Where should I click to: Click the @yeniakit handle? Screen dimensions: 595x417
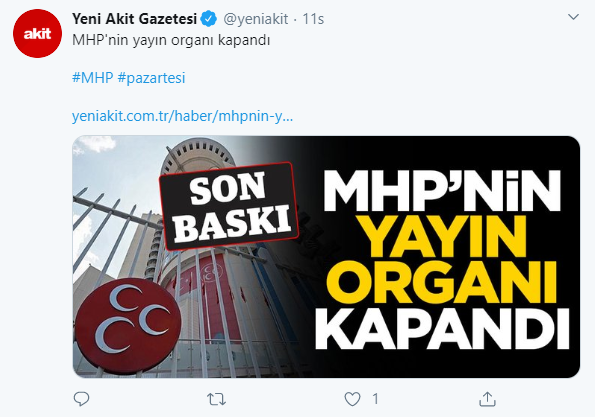pos(255,19)
